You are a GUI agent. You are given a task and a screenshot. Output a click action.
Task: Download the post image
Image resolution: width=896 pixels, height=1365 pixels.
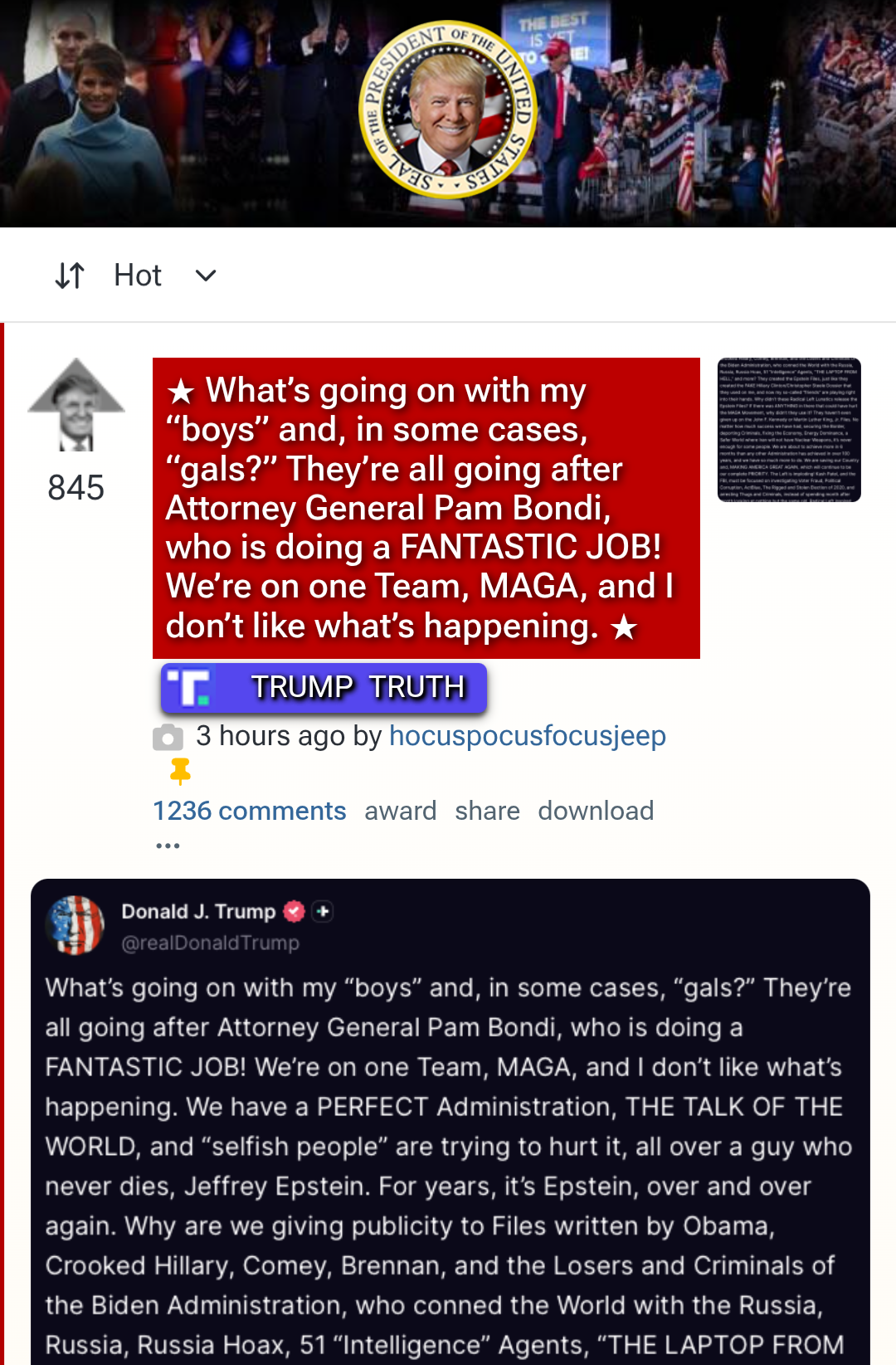(x=597, y=811)
